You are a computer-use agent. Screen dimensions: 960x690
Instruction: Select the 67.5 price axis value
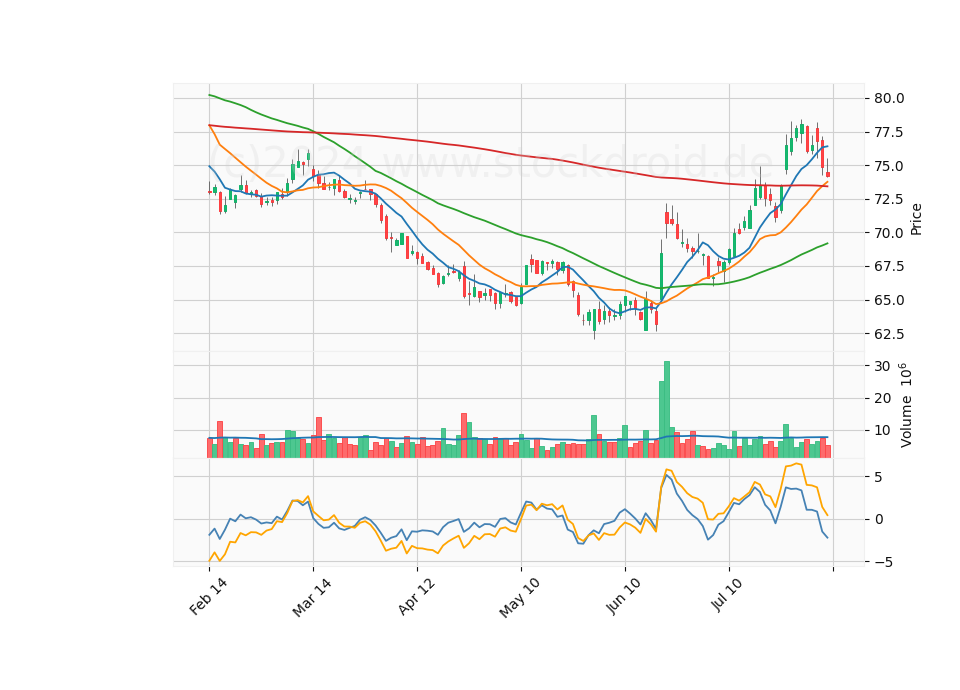pyautogui.click(x=889, y=266)
